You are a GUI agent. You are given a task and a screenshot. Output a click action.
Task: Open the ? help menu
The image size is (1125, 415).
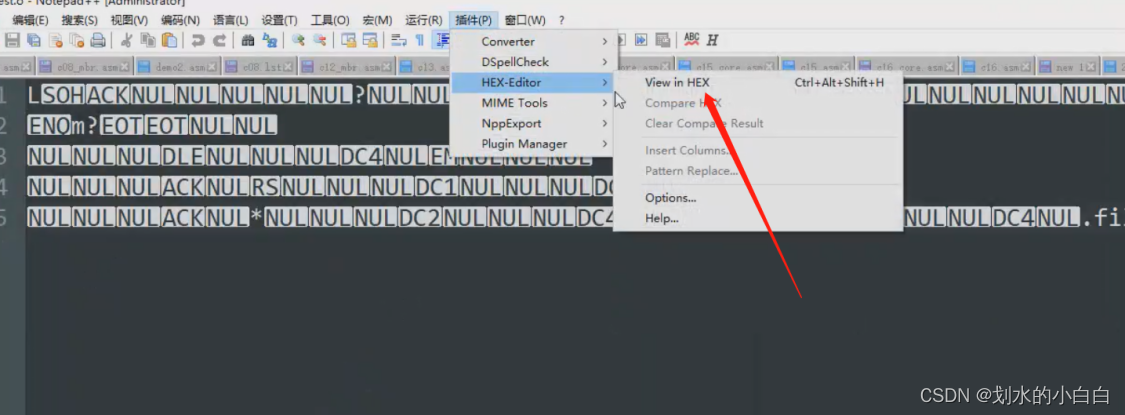[562, 20]
